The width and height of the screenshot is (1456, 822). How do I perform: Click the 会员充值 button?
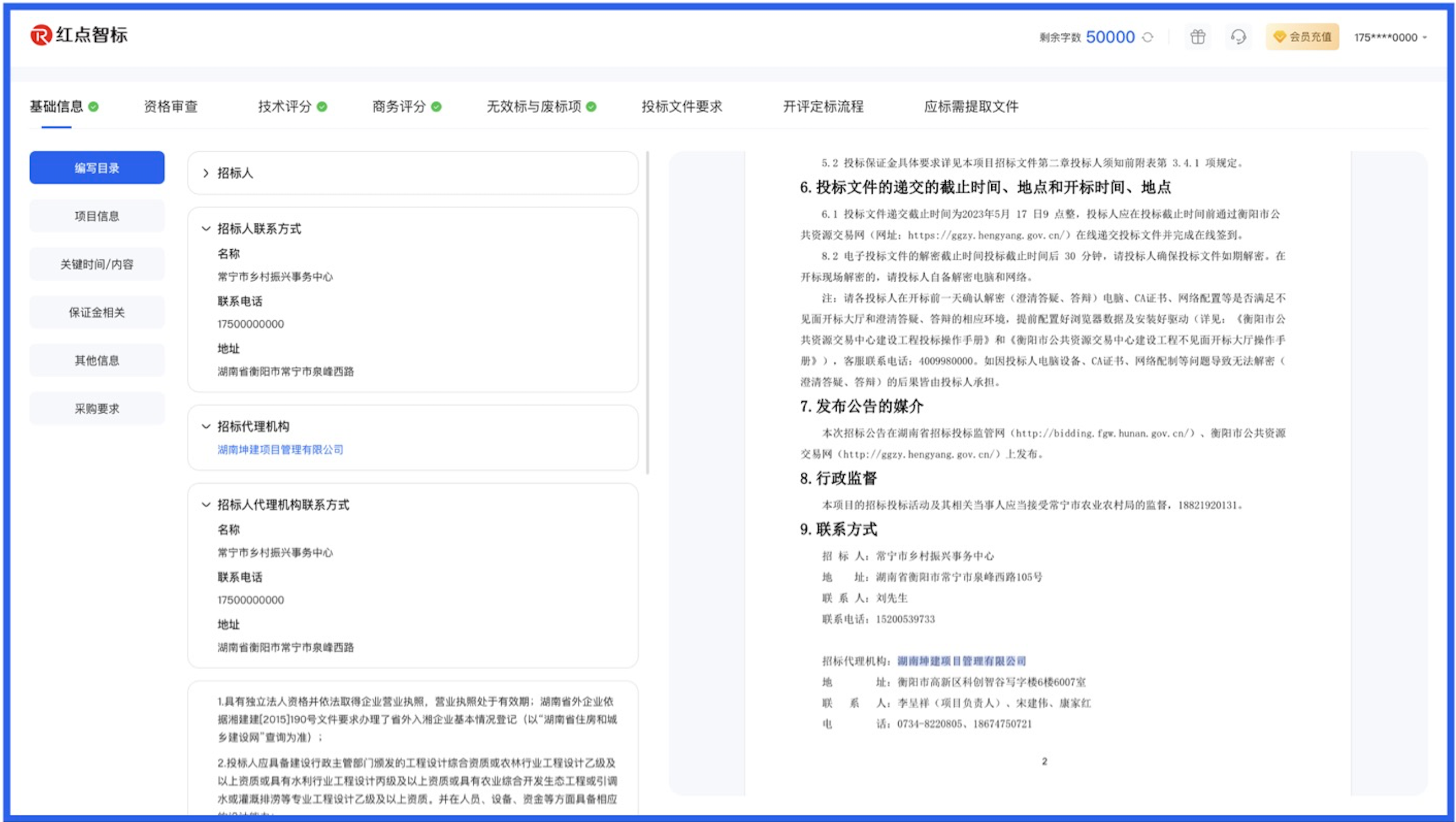pyautogui.click(x=1302, y=37)
